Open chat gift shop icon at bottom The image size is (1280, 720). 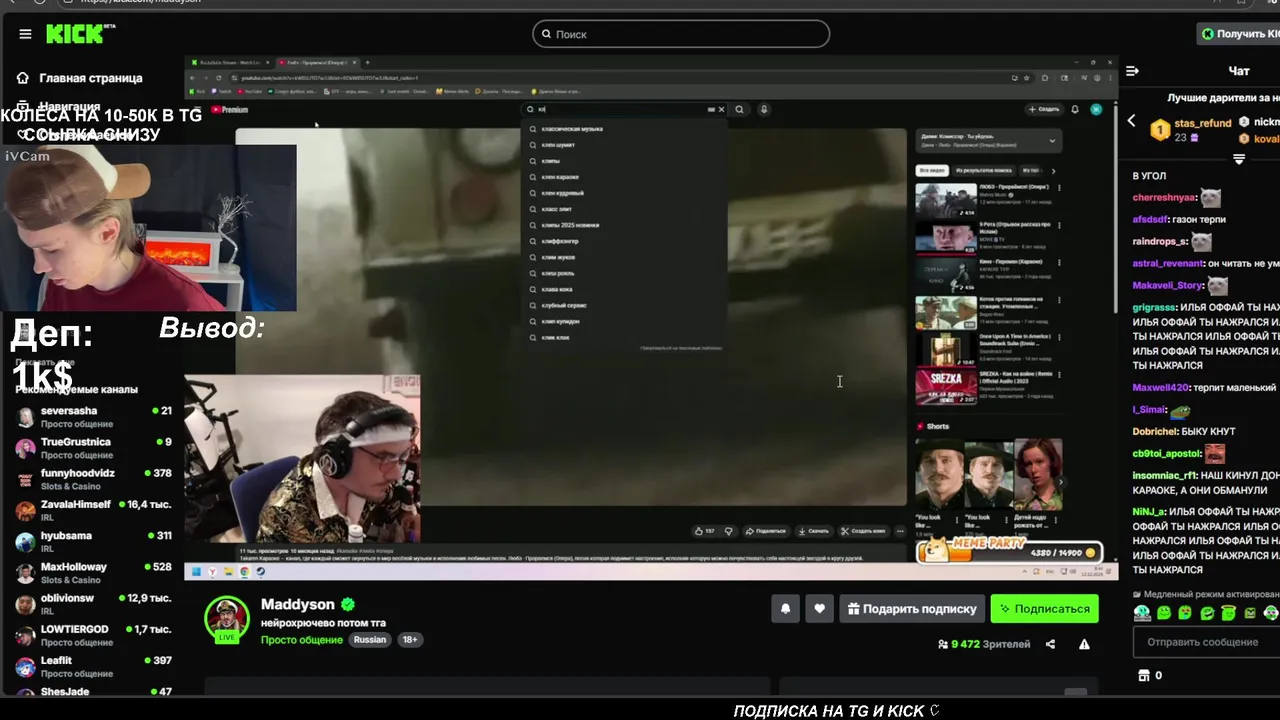click(1144, 675)
